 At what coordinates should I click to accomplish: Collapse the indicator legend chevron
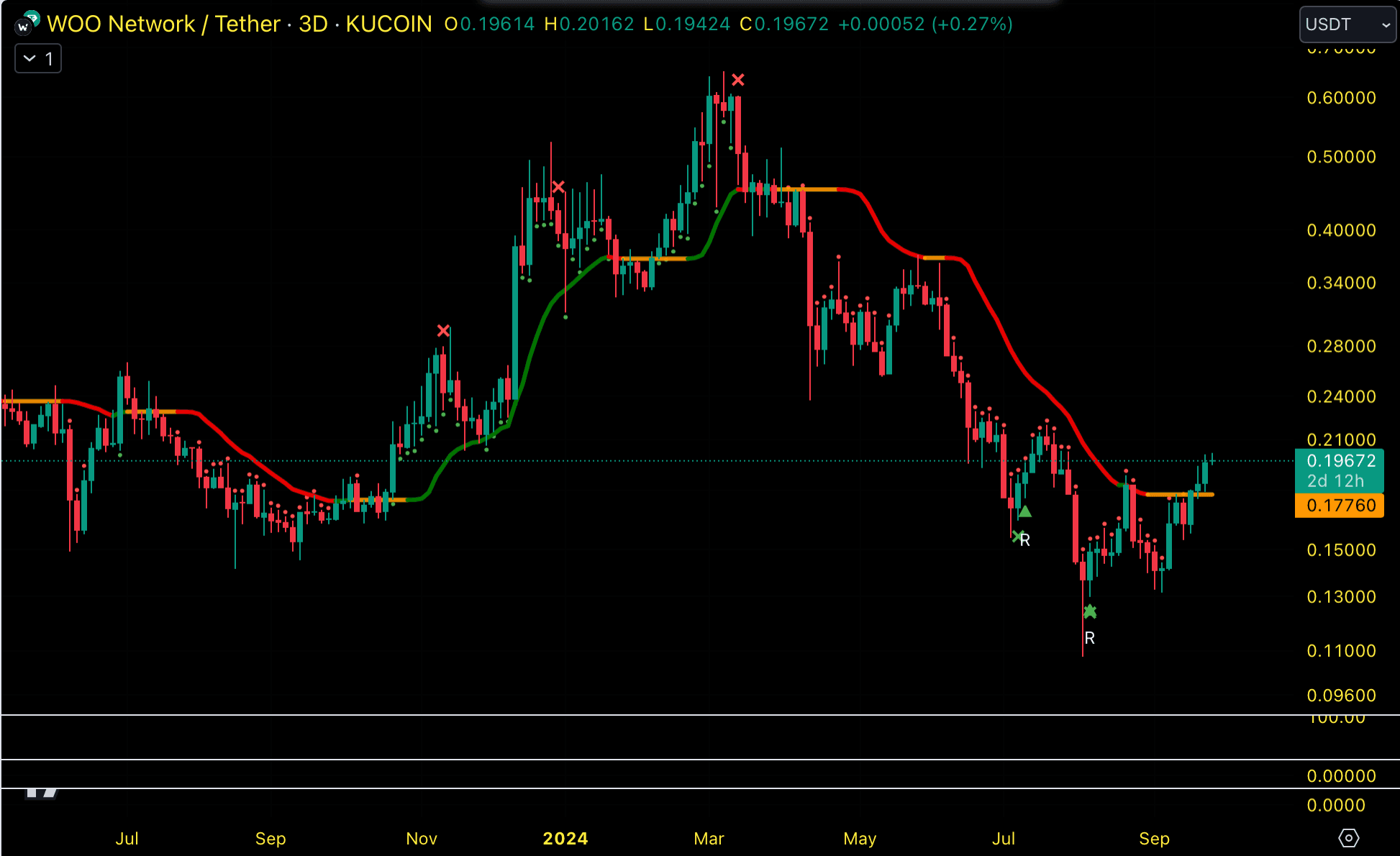pyautogui.click(x=29, y=58)
